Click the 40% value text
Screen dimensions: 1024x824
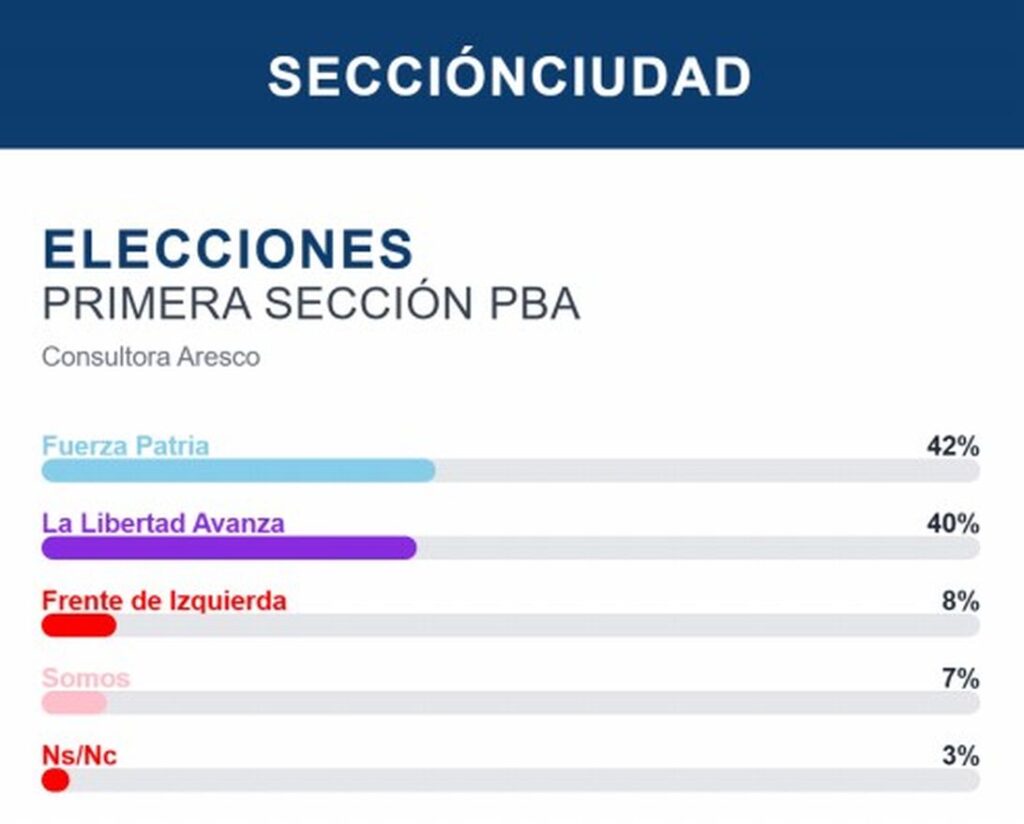coord(953,524)
